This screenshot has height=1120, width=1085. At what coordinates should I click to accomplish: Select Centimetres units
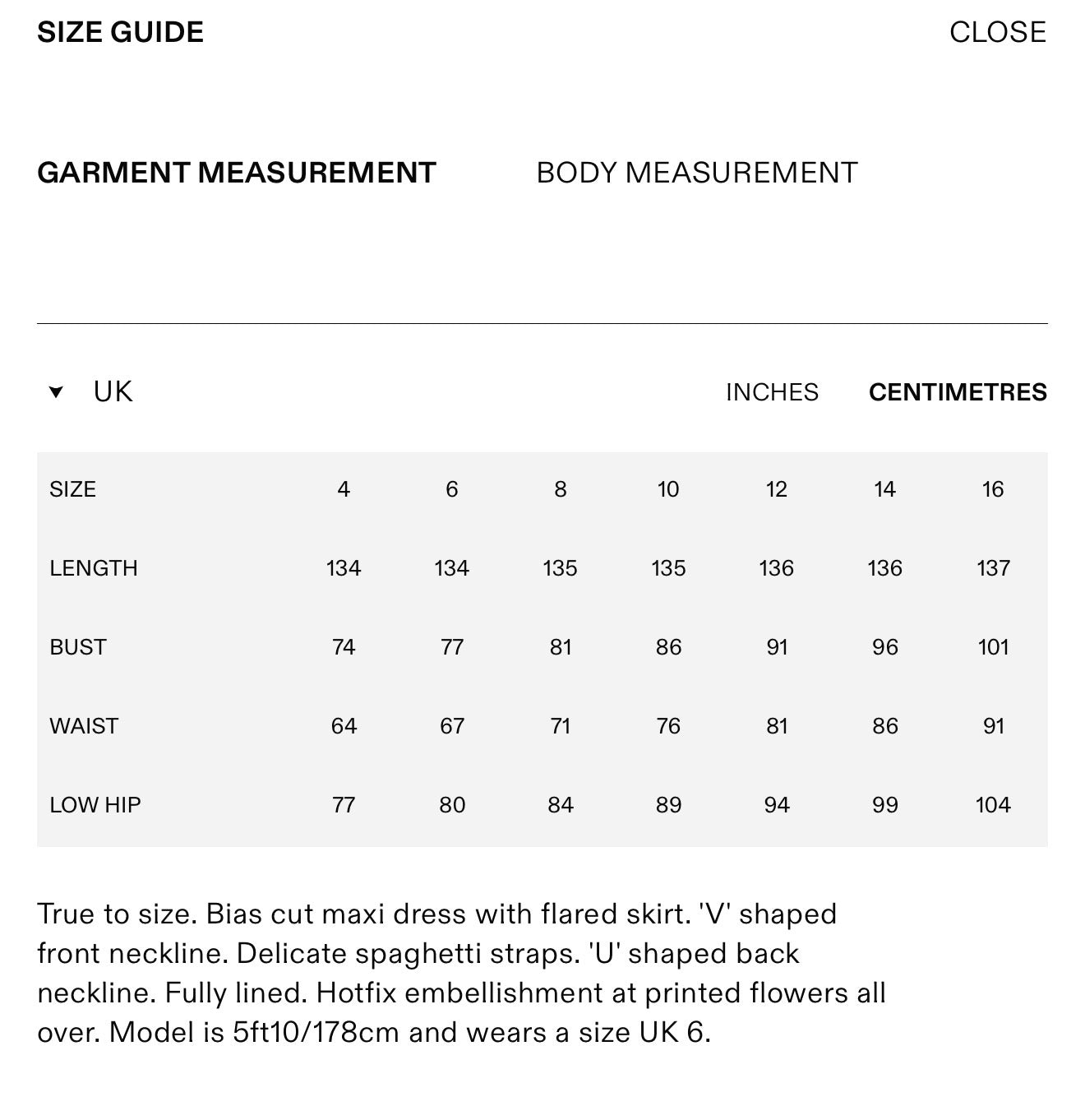click(x=958, y=392)
